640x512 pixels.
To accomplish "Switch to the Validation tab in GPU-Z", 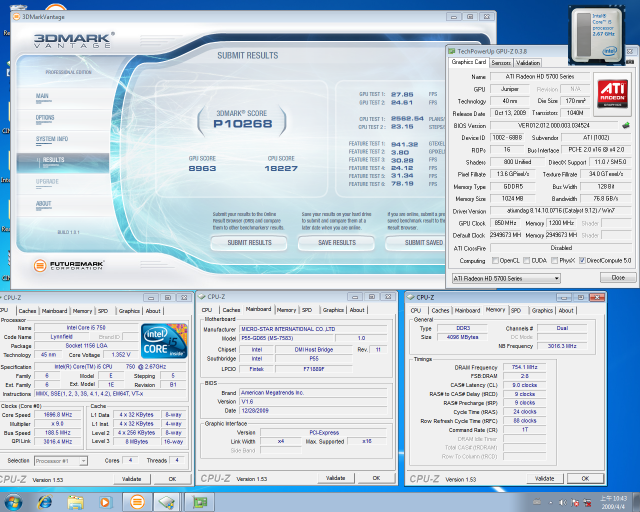I will point(527,63).
